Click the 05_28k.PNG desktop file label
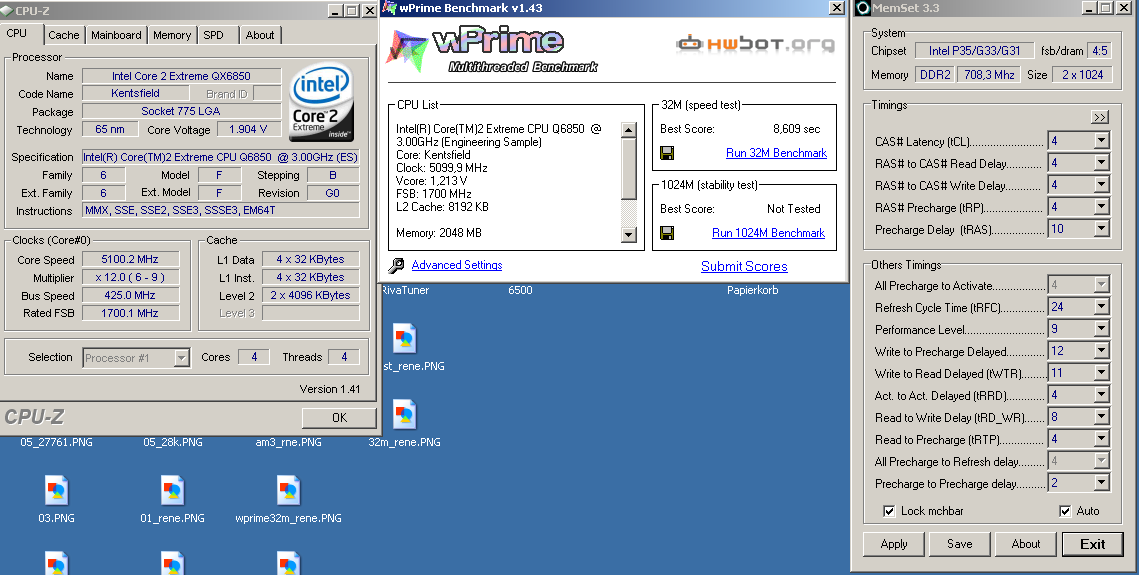 [173, 441]
